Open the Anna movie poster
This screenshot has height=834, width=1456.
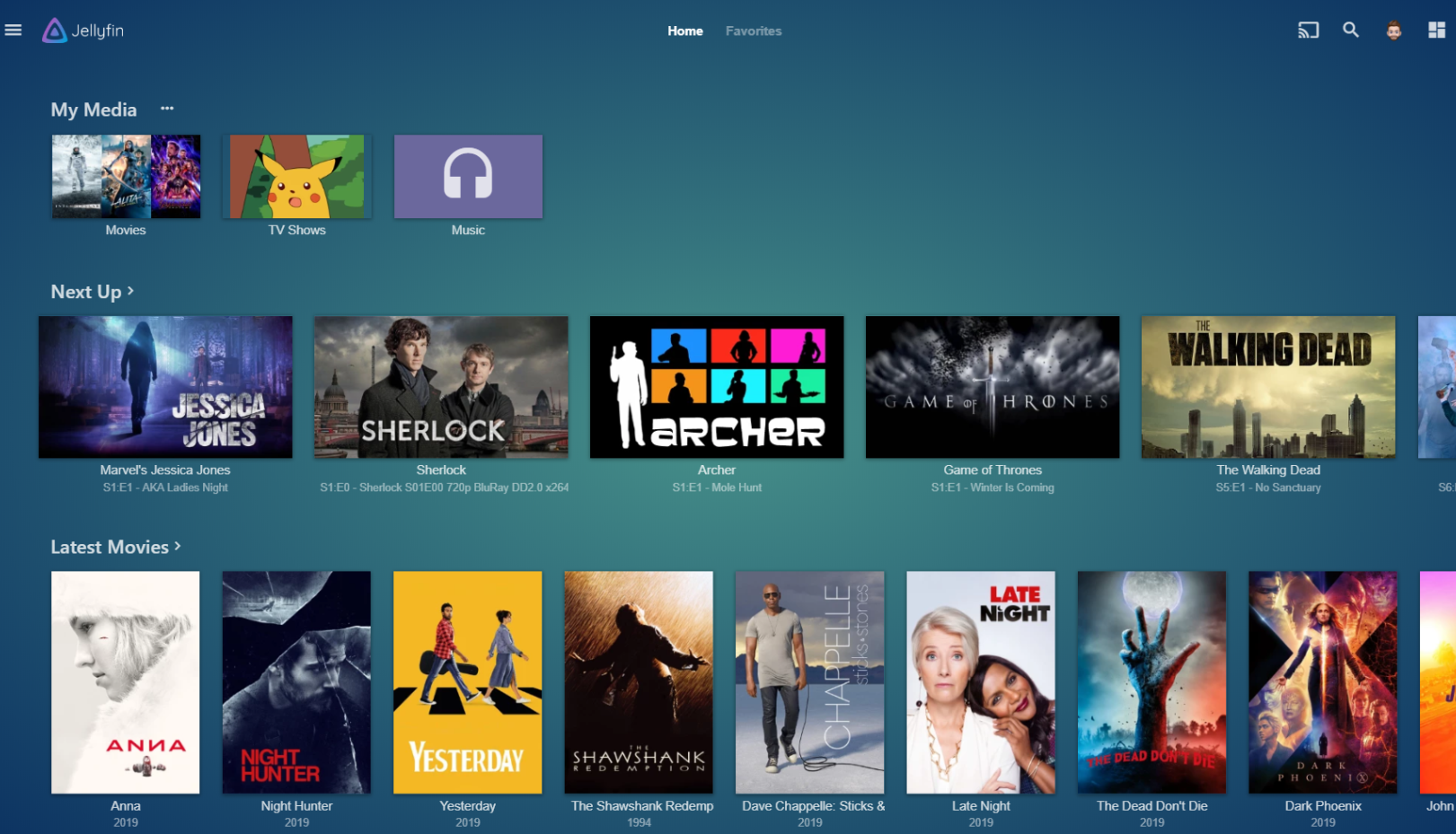126,682
